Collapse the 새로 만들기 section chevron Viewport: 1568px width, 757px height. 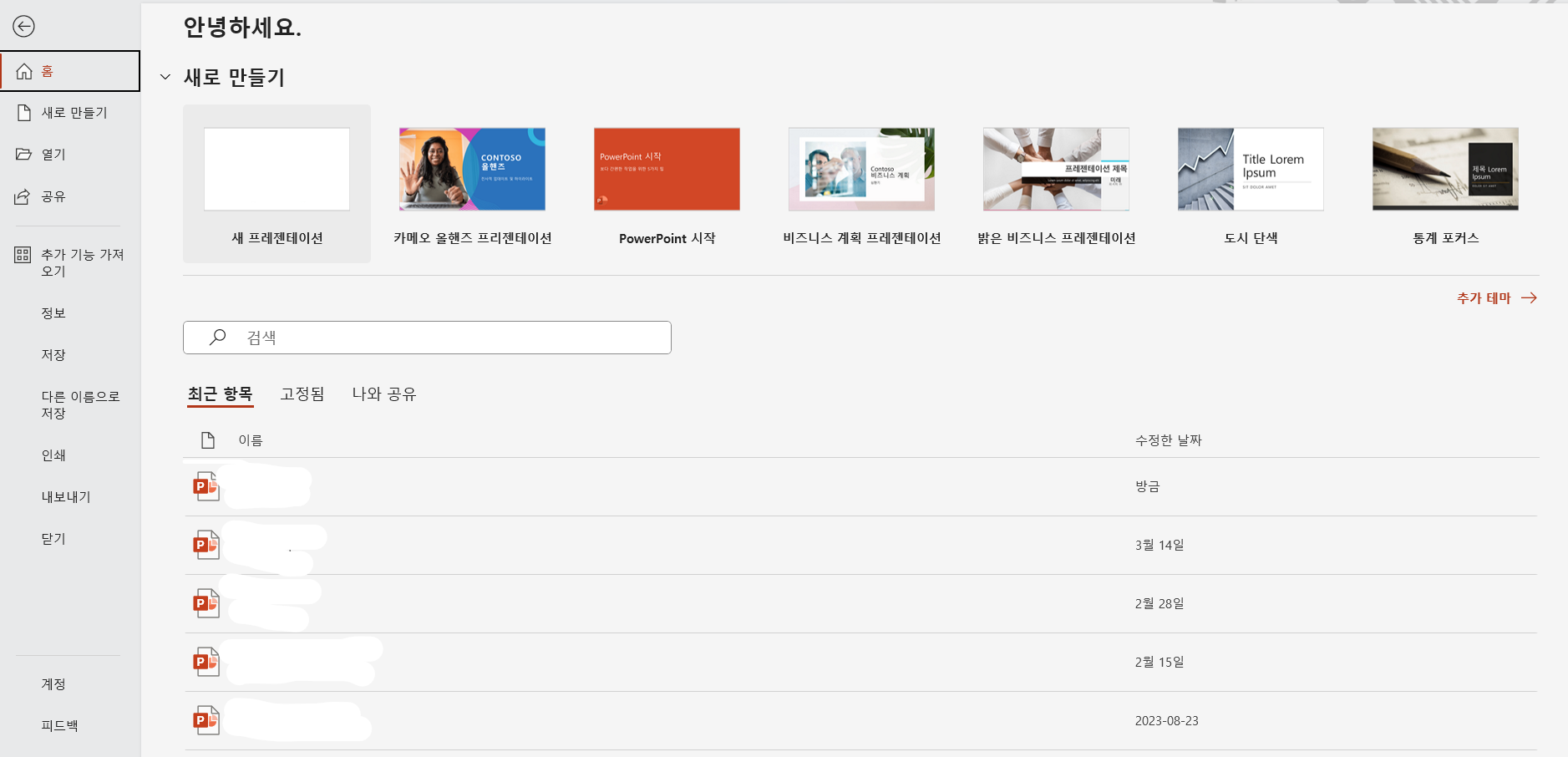tap(165, 77)
